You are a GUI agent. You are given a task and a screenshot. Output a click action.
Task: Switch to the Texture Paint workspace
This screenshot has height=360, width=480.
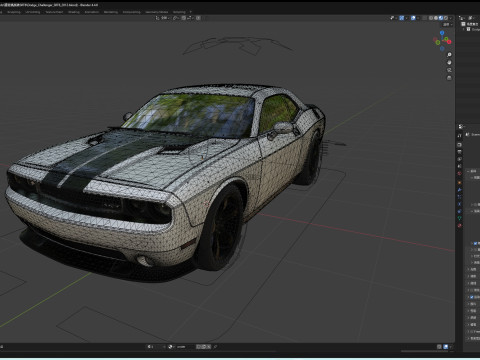[54, 12]
